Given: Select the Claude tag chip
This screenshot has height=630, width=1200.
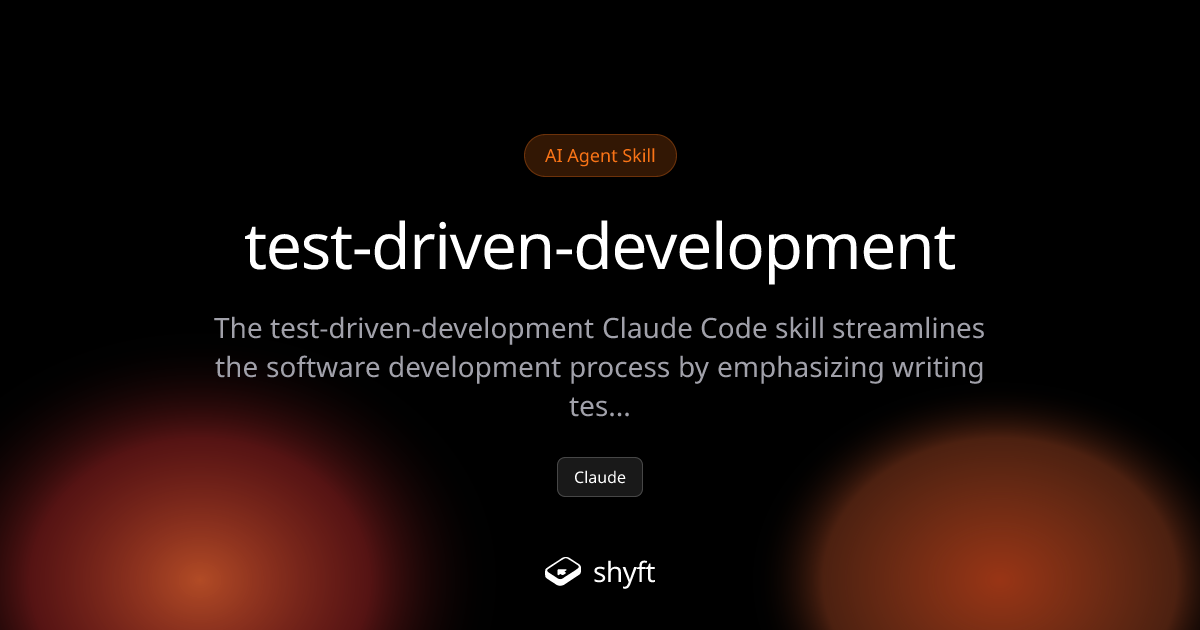Looking at the screenshot, I should [x=600, y=477].
